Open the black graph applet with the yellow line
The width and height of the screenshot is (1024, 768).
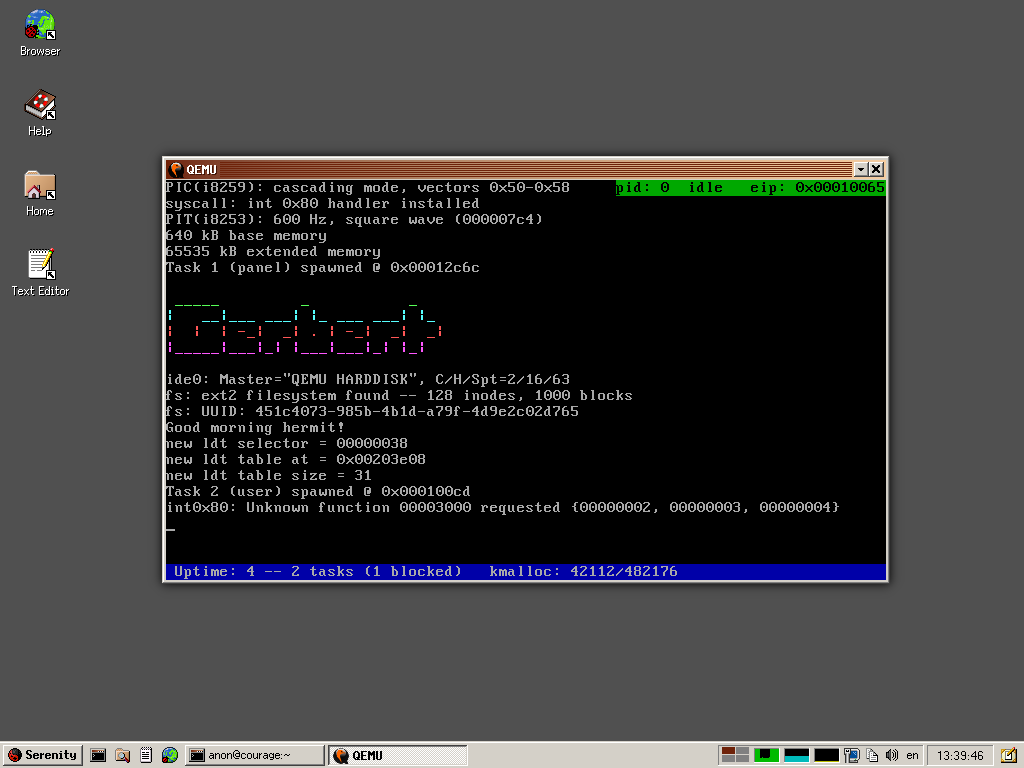coord(826,756)
